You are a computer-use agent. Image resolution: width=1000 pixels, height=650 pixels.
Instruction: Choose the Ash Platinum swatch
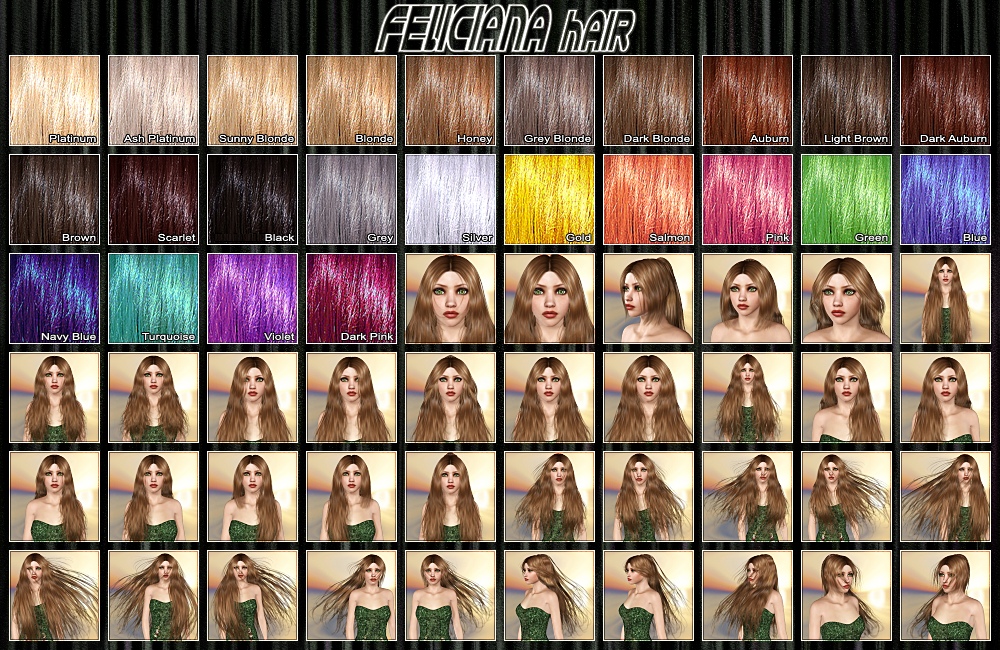point(153,100)
